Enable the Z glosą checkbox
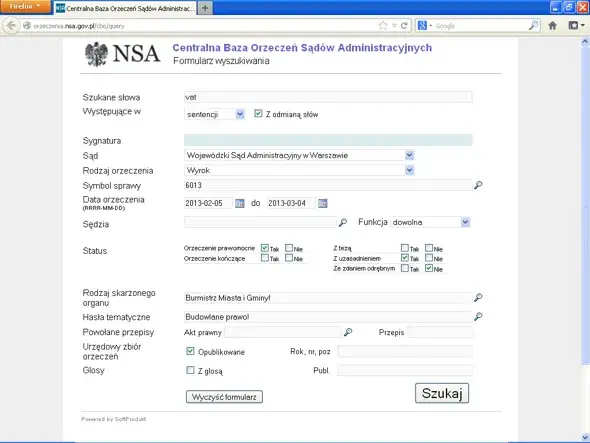The width and height of the screenshot is (590, 443). pos(190,370)
